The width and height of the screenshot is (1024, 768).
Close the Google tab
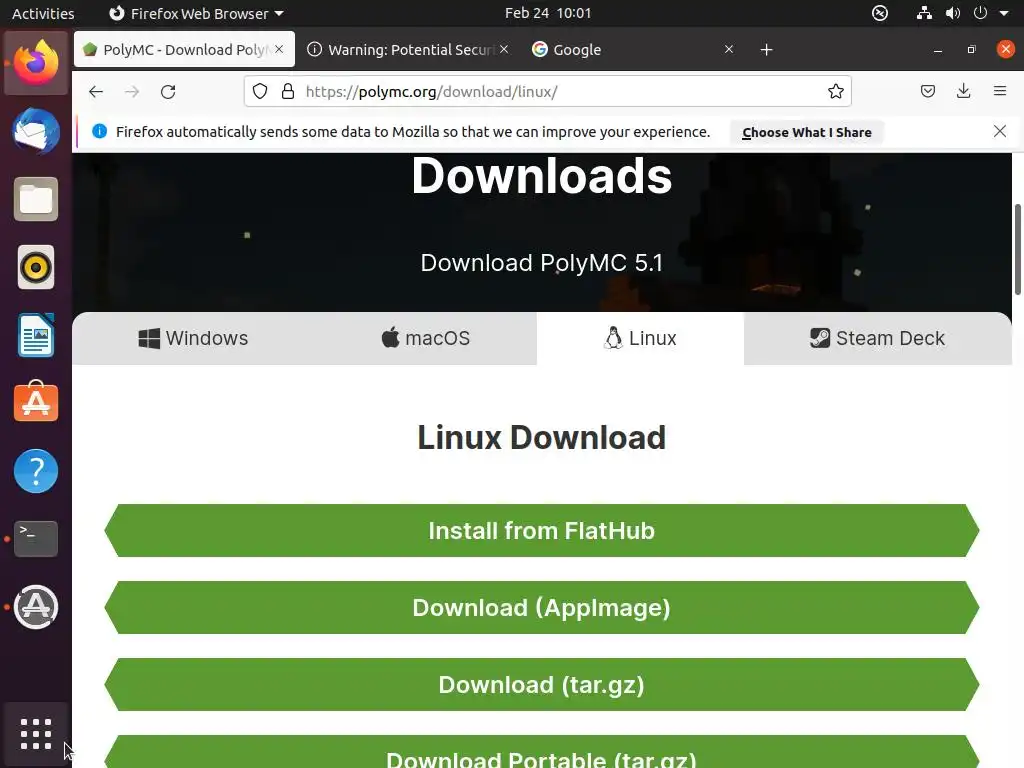point(729,50)
